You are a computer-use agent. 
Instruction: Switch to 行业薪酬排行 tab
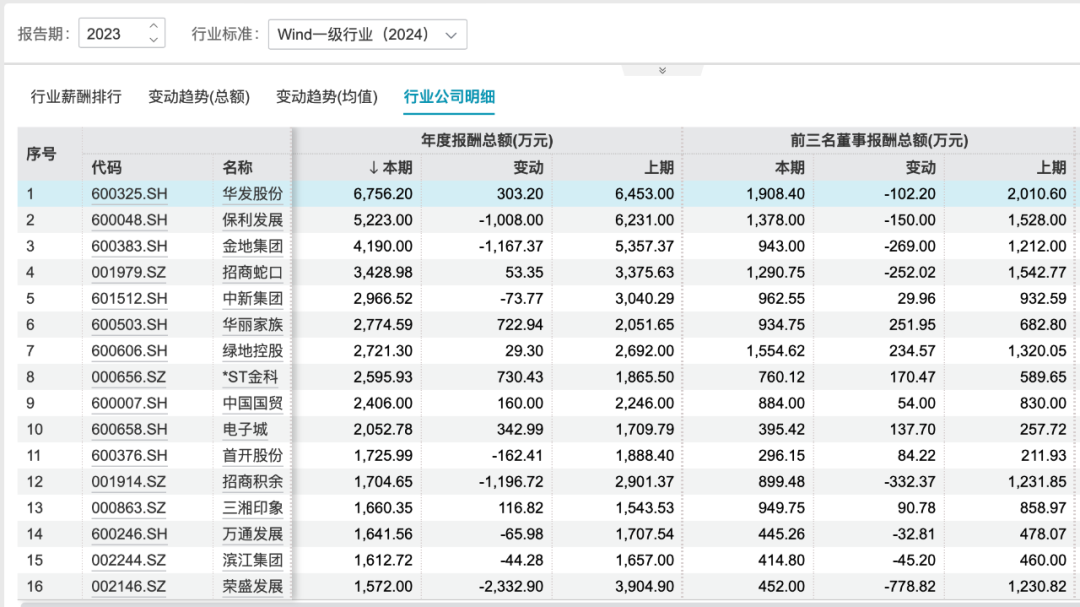point(76,97)
